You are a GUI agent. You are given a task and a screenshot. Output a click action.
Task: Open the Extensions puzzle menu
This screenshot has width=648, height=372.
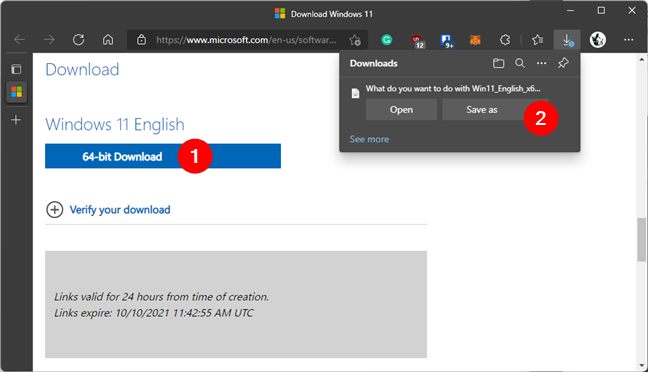(x=505, y=40)
